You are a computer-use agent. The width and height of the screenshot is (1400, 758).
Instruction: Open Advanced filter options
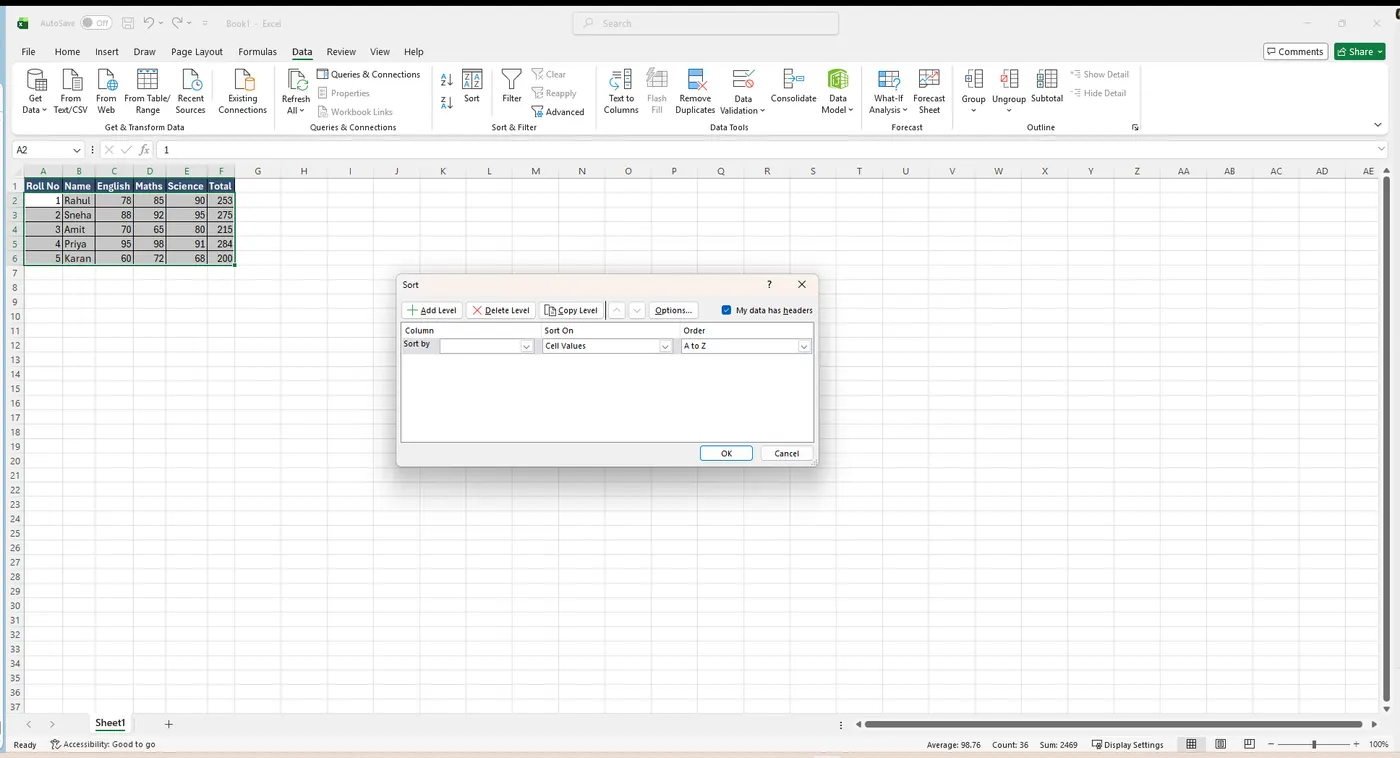[x=558, y=112]
